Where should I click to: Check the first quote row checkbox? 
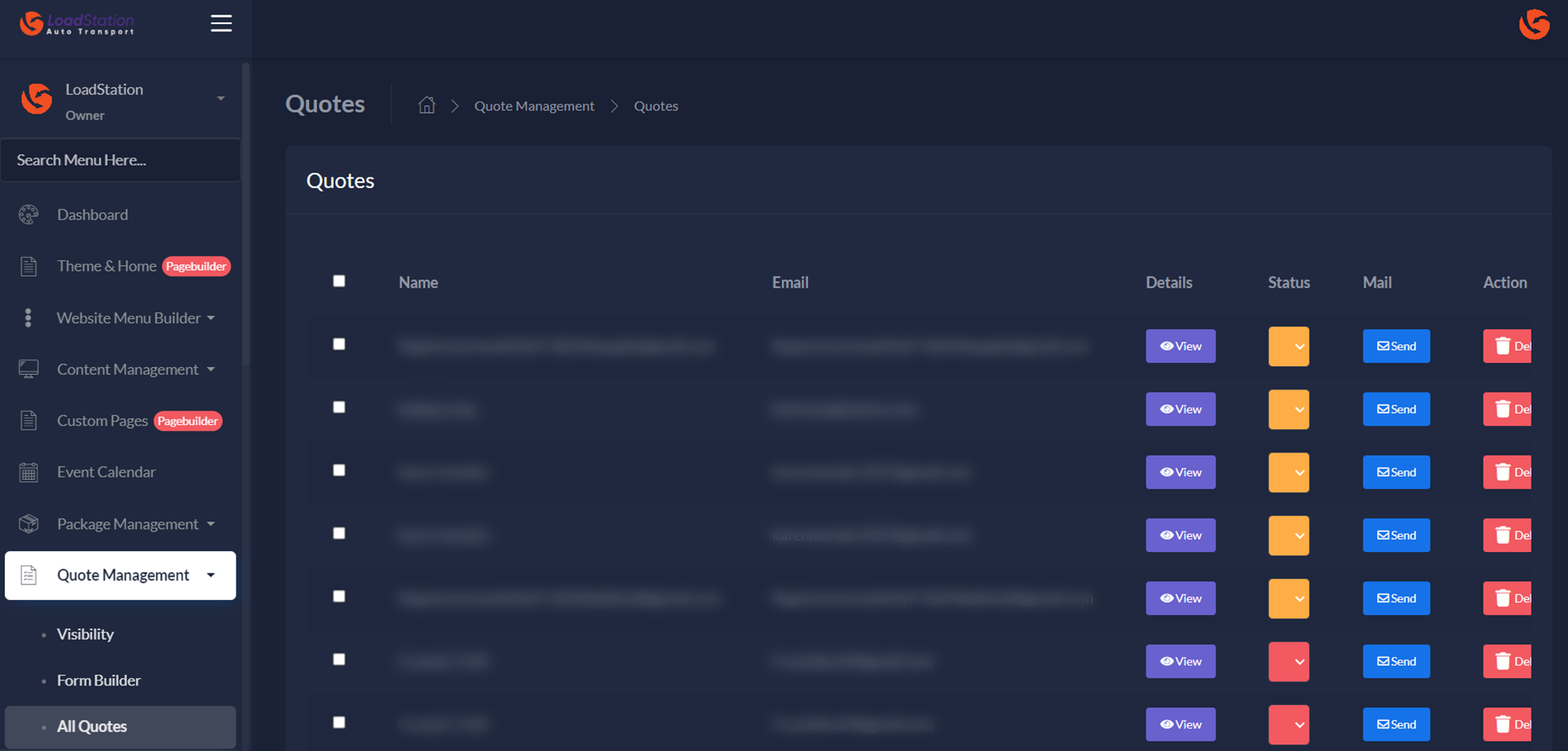pos(339,344)
